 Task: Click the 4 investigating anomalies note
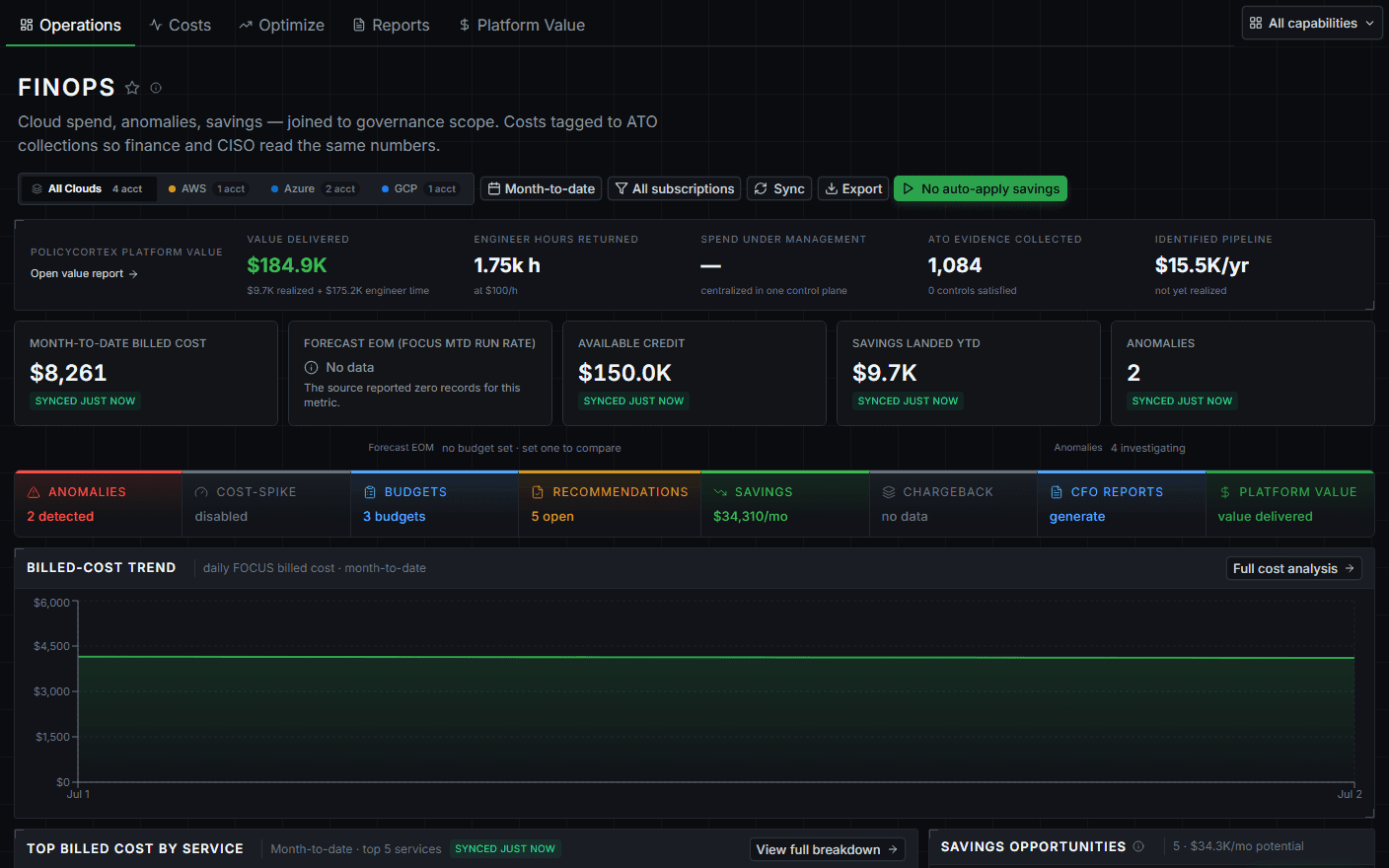pos(1148,448)
